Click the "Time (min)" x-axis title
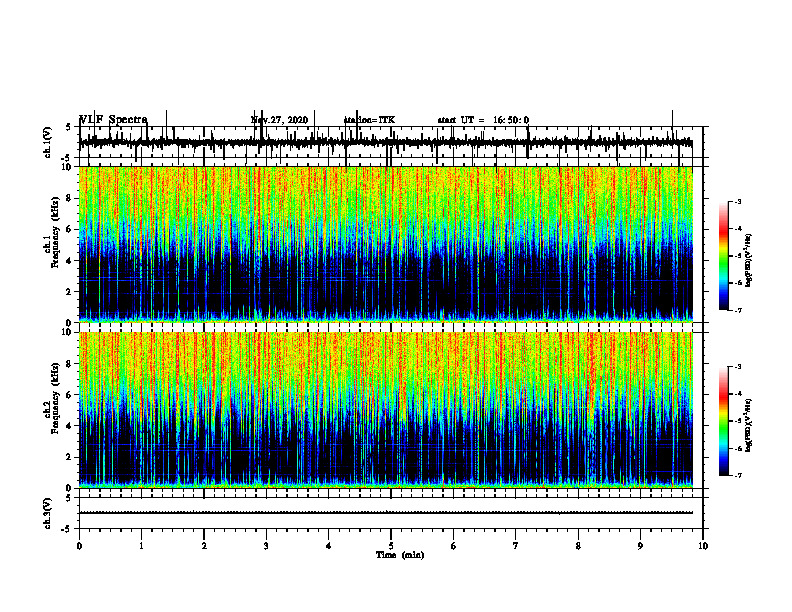 pyautogui.click(x=400, y=555)
